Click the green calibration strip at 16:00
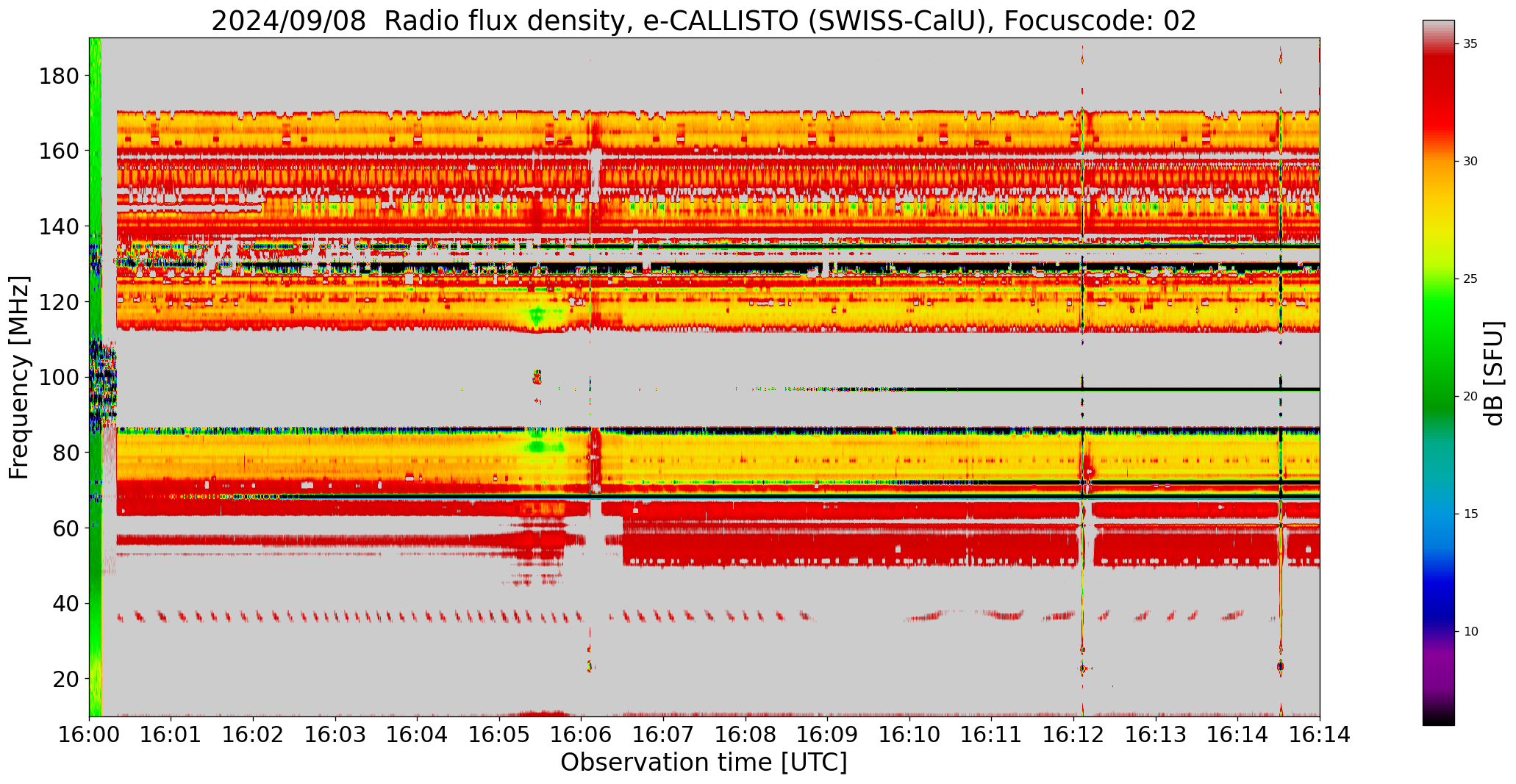The image size is (1516, 784). (95, 377)
